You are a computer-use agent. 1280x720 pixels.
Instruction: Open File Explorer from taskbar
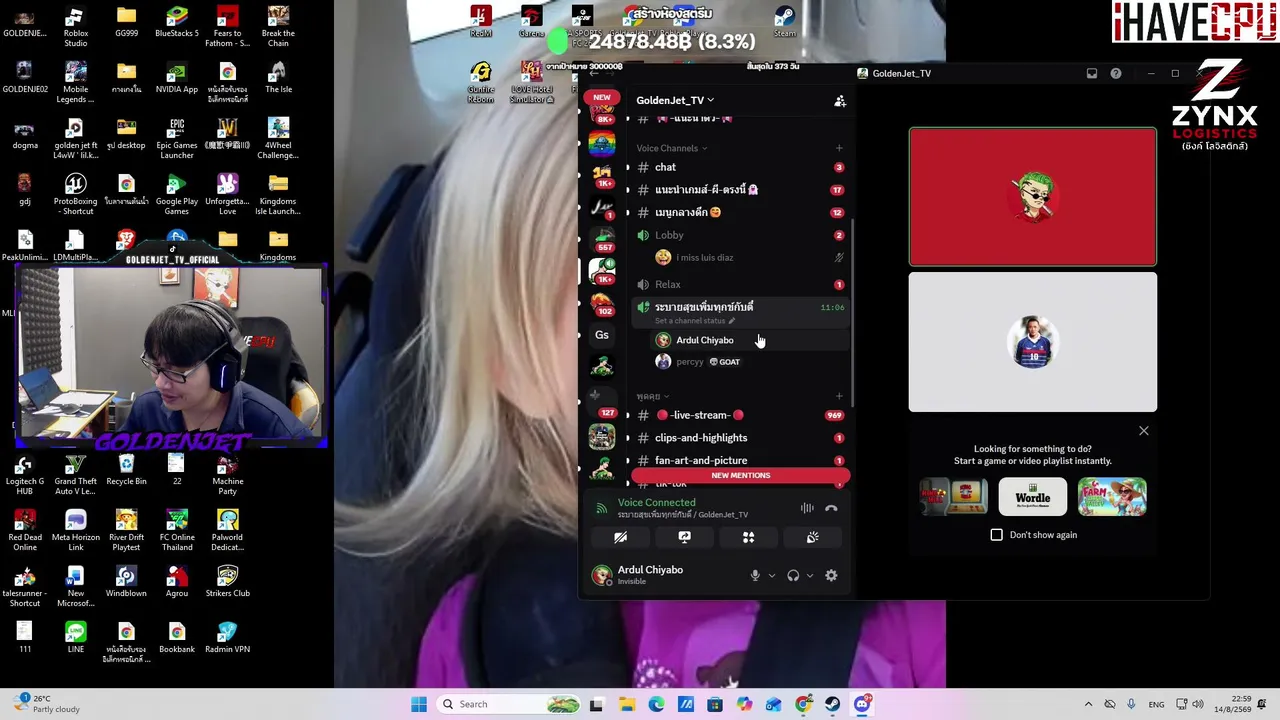[627, 704]
